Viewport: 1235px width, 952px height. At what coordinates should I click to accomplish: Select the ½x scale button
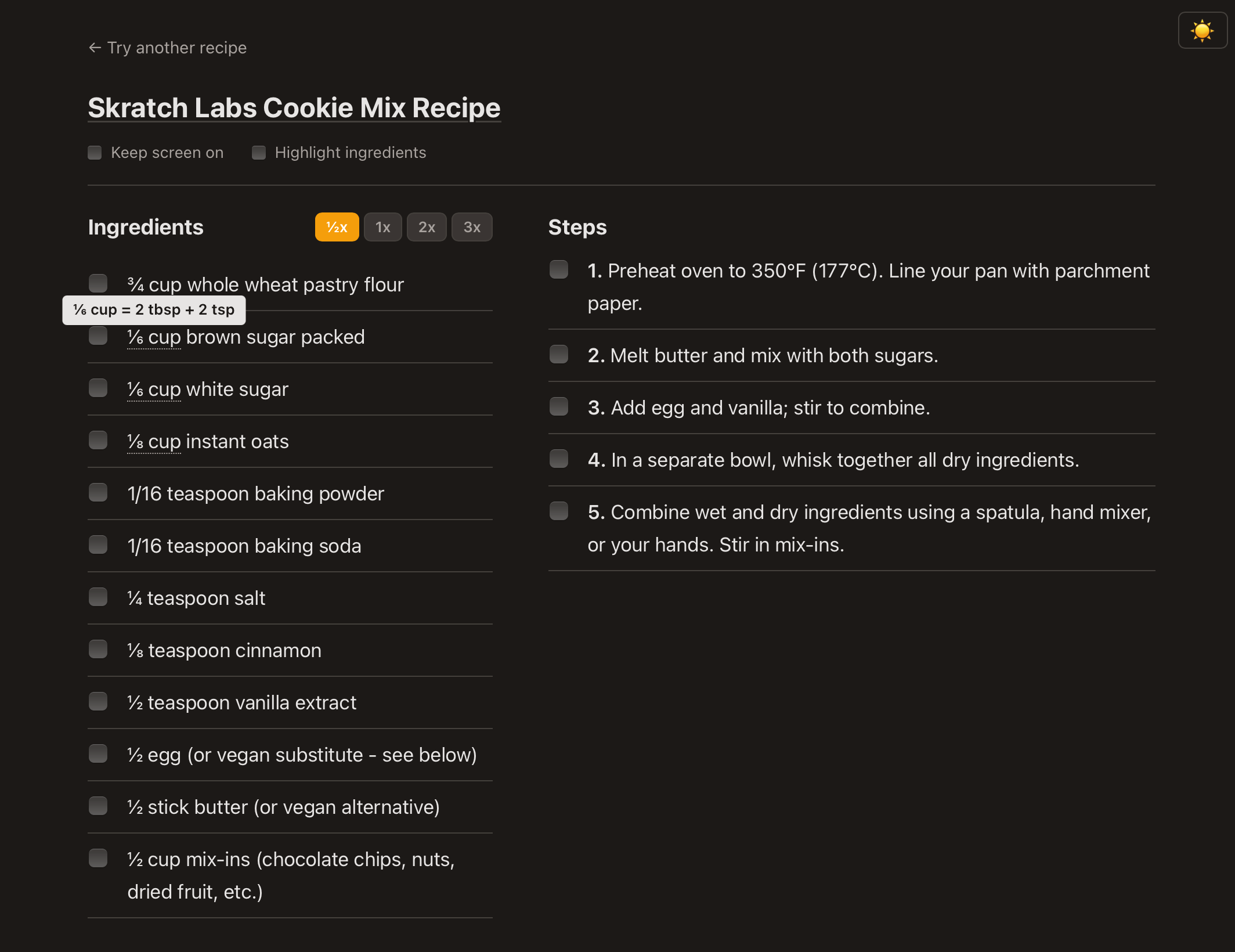(337, 227)
